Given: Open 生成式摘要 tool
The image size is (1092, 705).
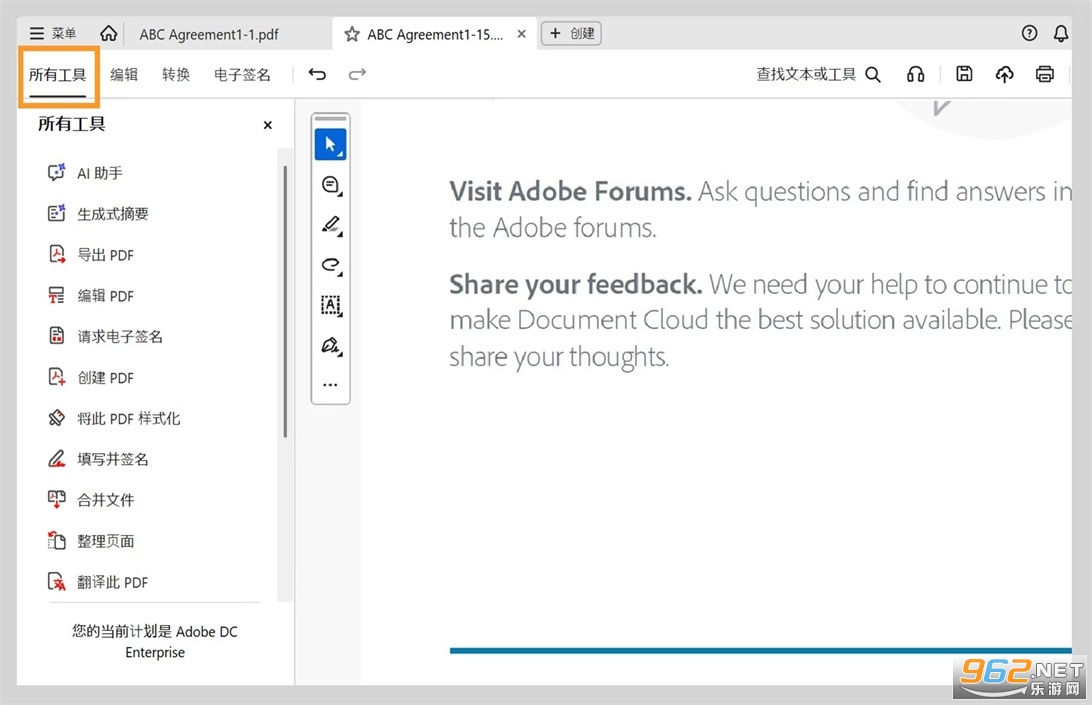Looking at the screenshot, I should coord(98,214).
